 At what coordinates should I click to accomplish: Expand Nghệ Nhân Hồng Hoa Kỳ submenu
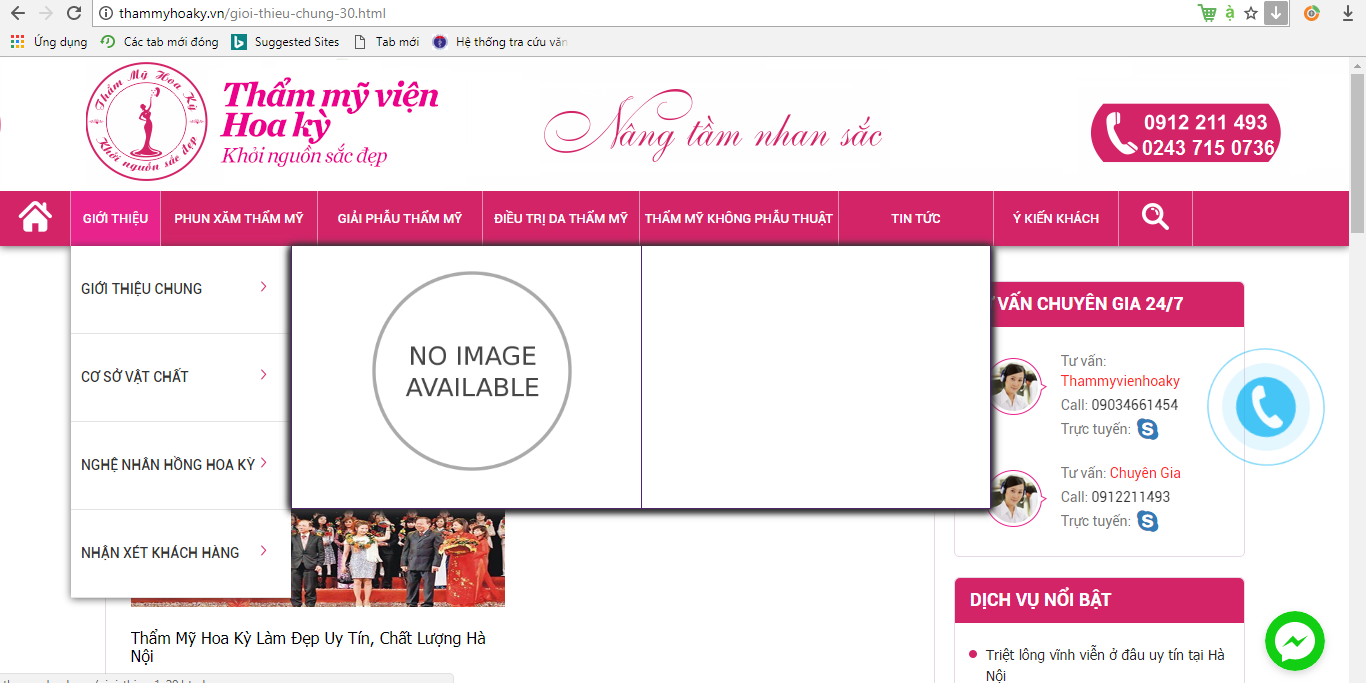(263, 464)
